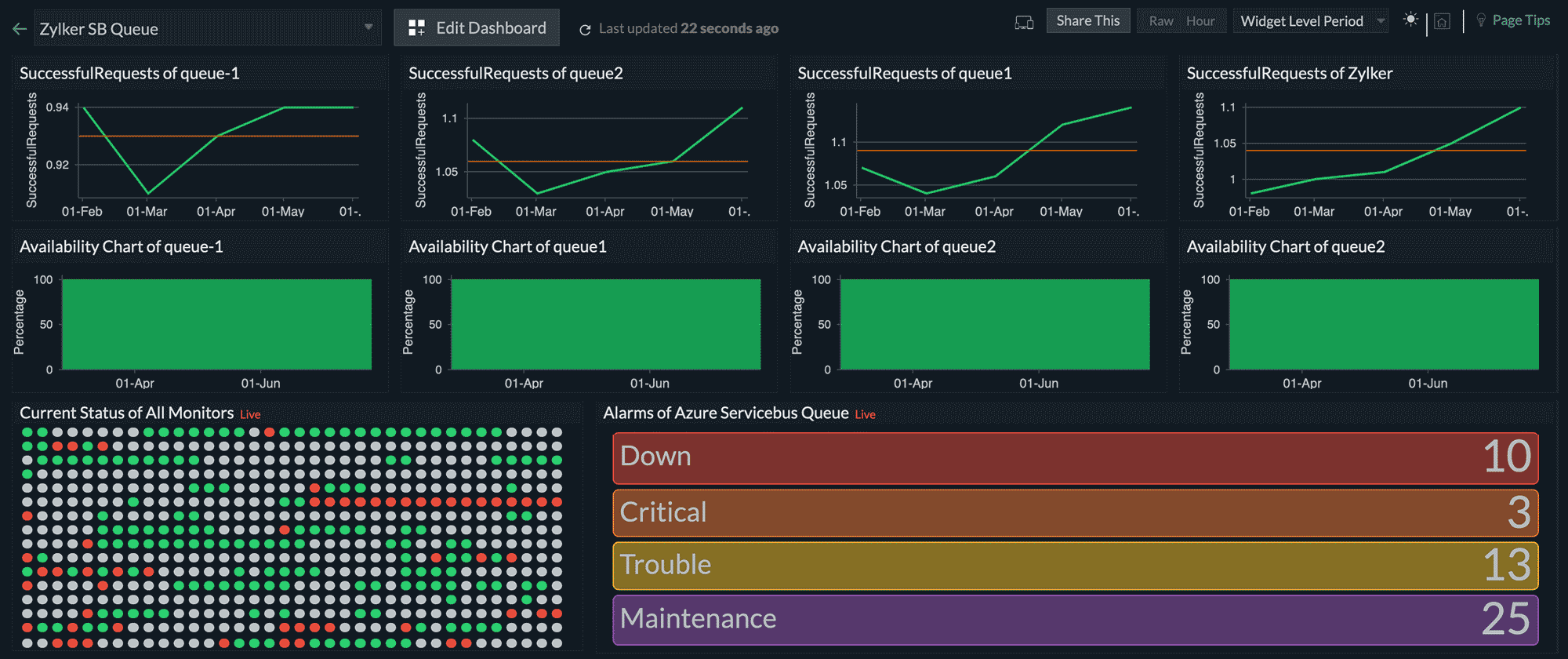
Task: Click the SuccessfulRequests of Zylker widget title
Action: (1289, 73)
